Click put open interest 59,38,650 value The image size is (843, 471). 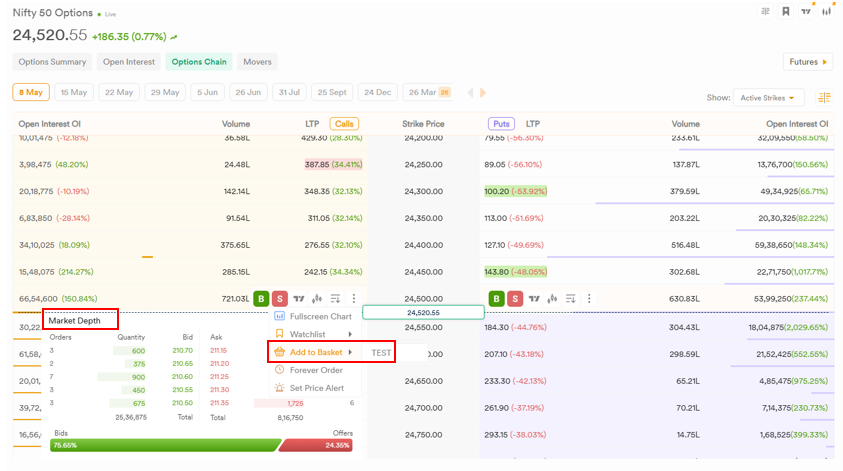tap(773, 245)
